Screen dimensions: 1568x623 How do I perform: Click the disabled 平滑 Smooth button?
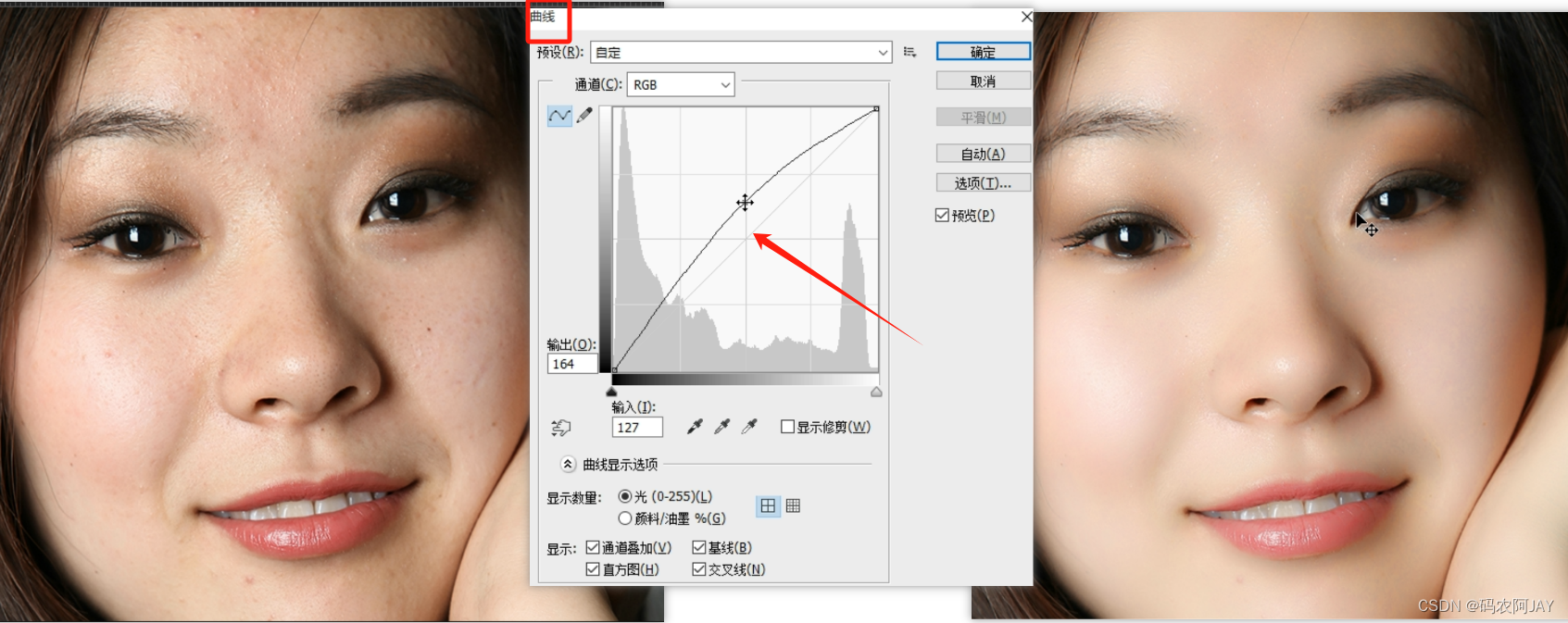pyautogui.click(x=983, y=118)
